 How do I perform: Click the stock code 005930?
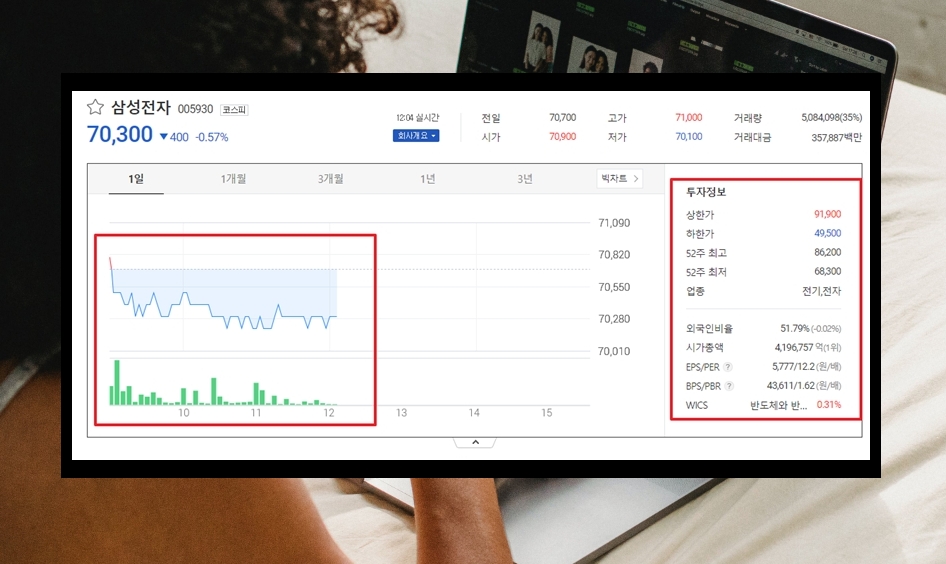coord(195,109)
